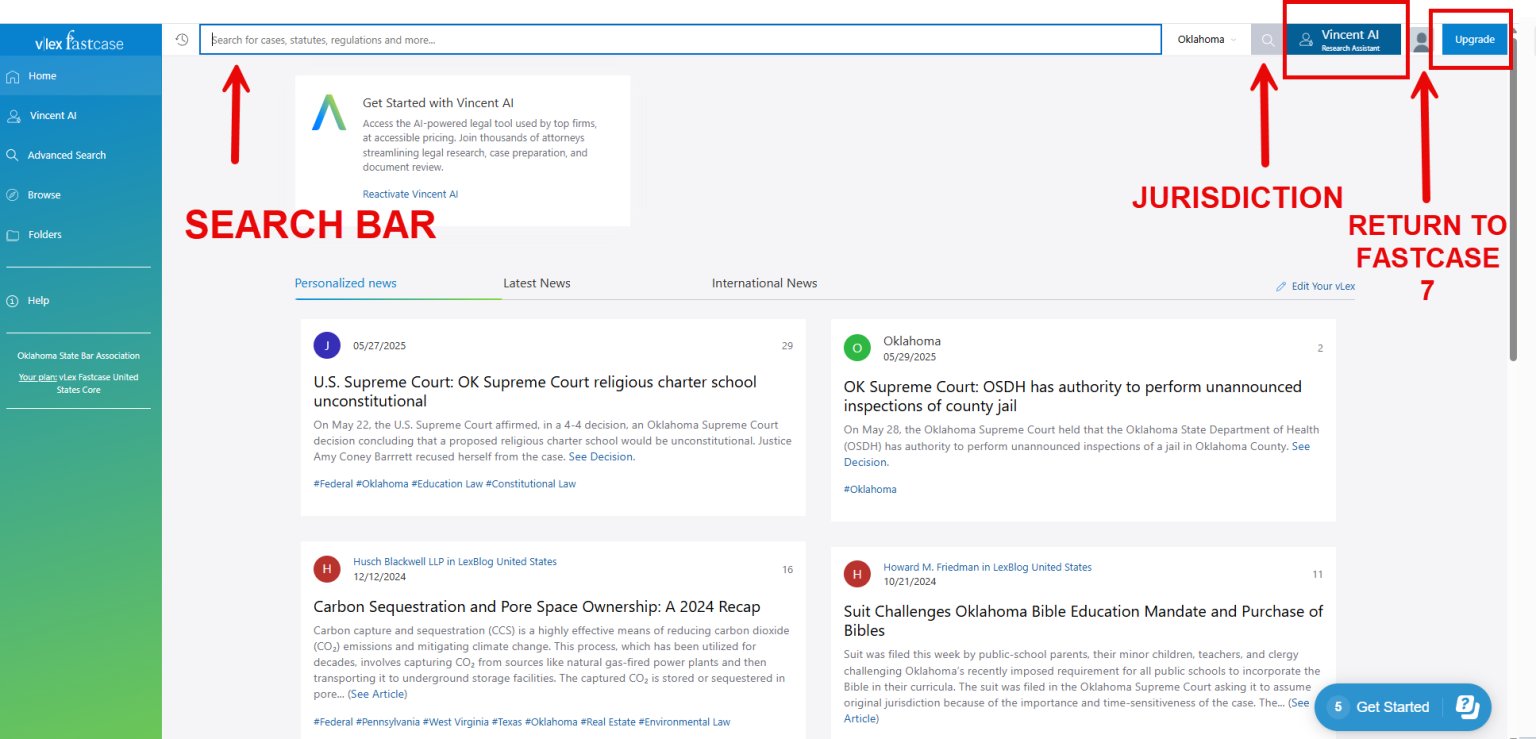Click the 11 count on the Bible Mandate card
This screenshot has width=1536, height=739.
tap(1317, 575)
